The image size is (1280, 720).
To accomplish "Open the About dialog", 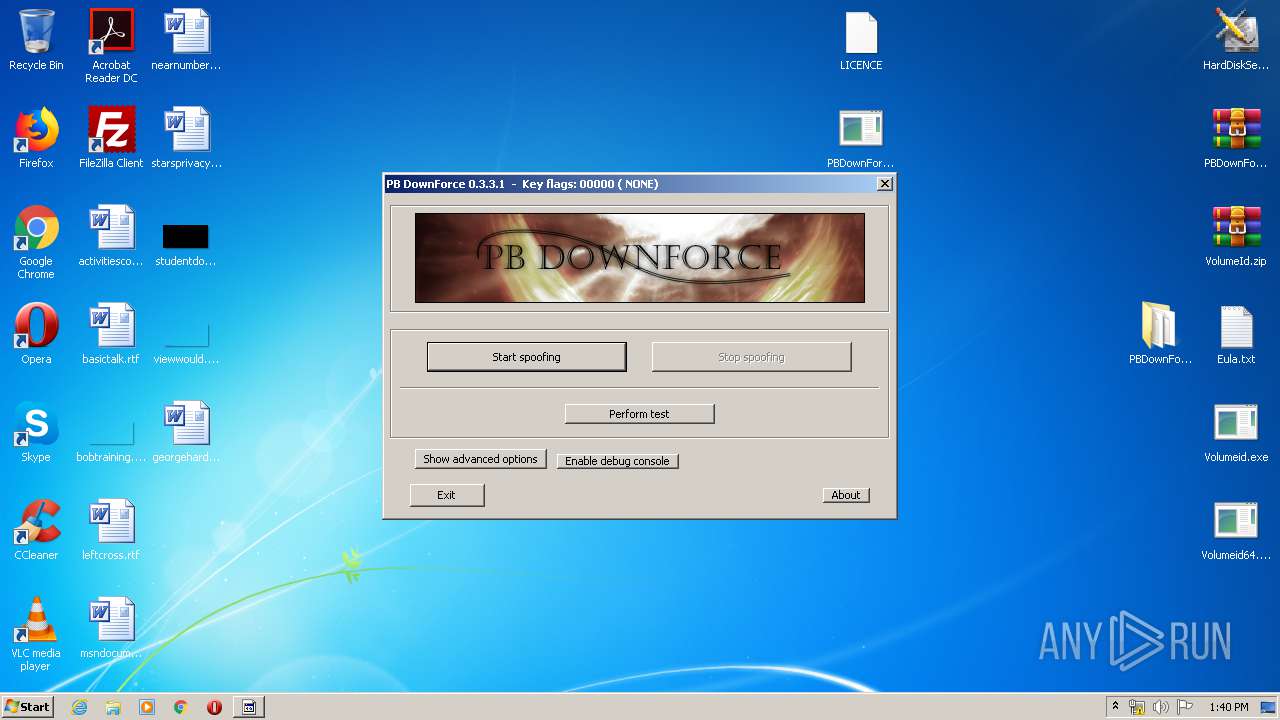I will 845,495.
